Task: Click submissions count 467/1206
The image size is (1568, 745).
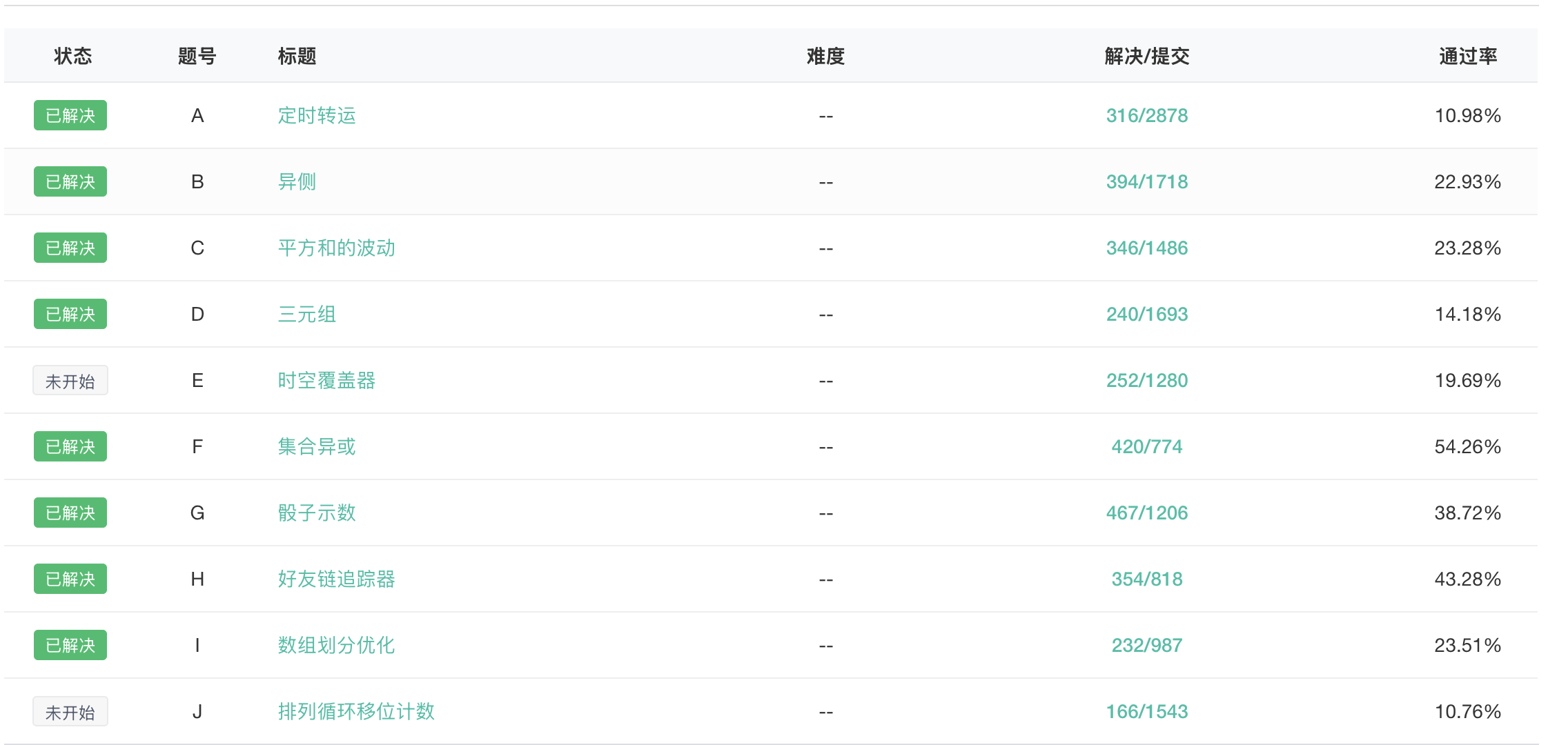Action: click(1147, 513)
